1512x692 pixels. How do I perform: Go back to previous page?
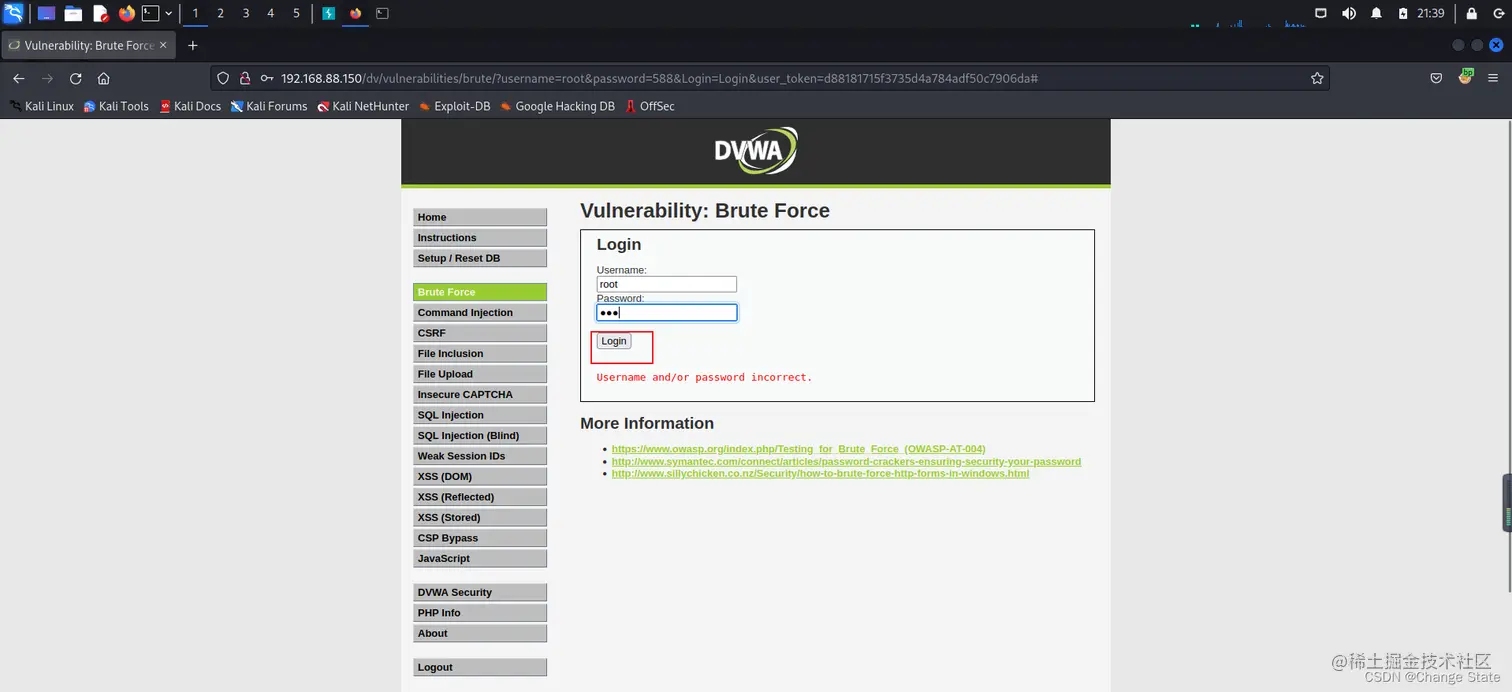(x=18, y=78)
